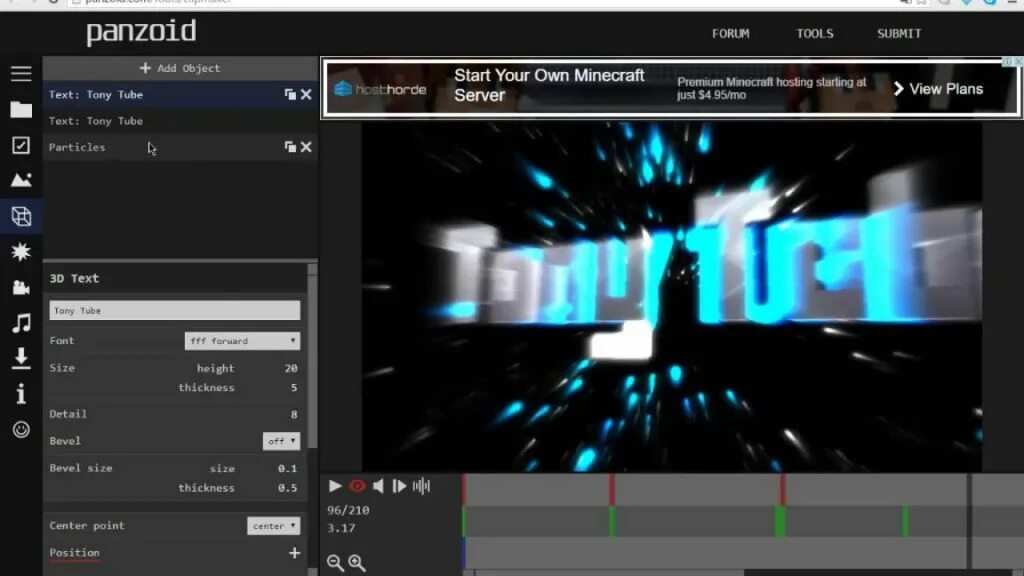
Task: Mute the audio with speaker icon
Action: [x=378, y=486]
